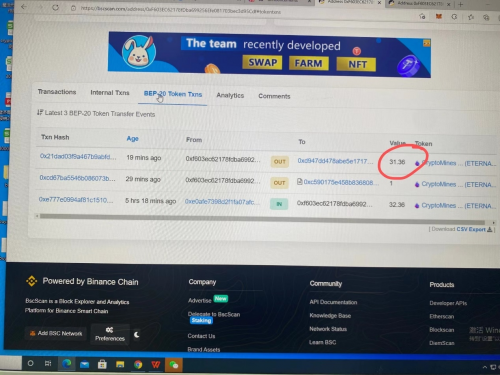
Task: Click the token icon in the 29 mins row
Action: 417,184
